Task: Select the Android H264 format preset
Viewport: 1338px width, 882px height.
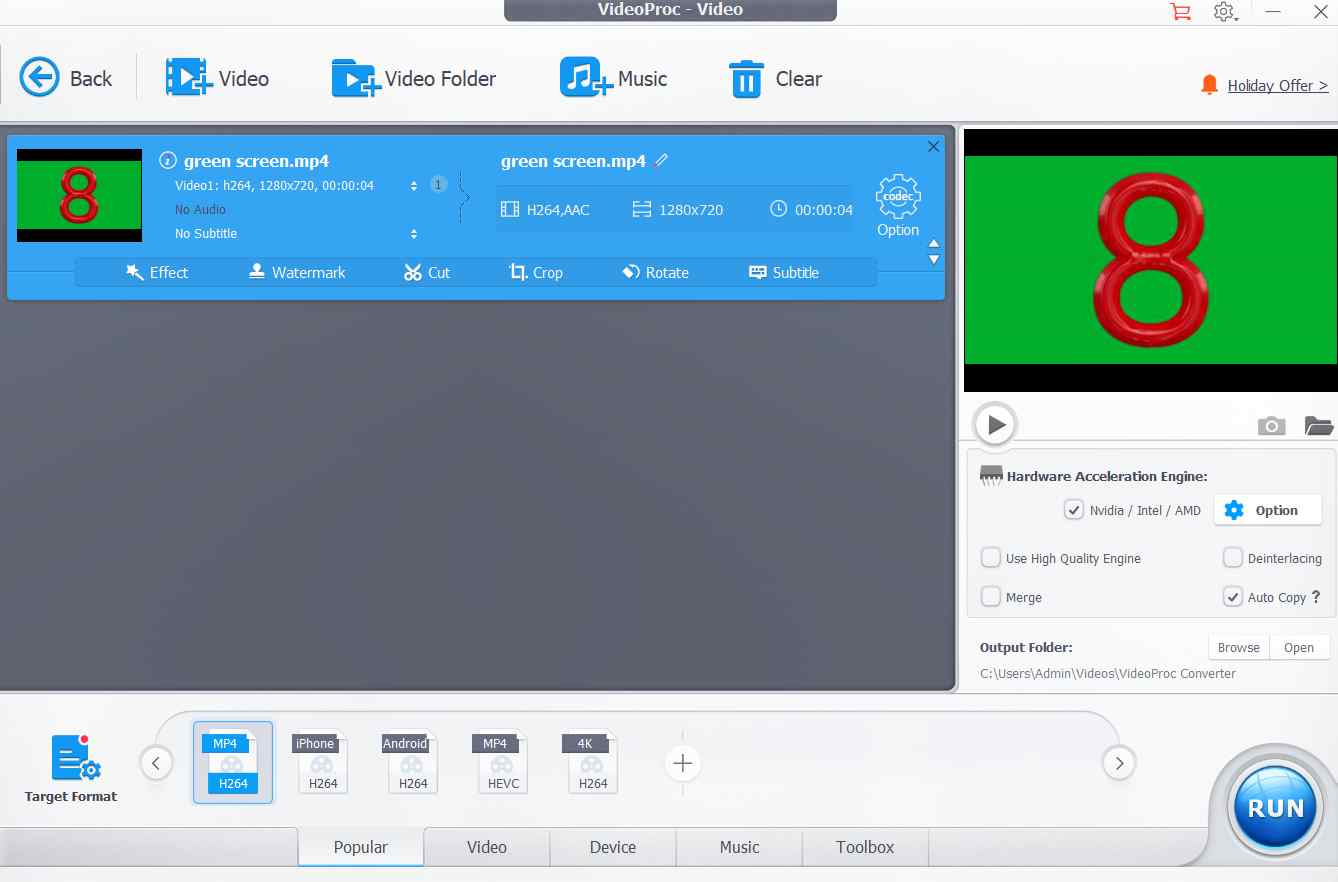Action: [x=411, y=763]
